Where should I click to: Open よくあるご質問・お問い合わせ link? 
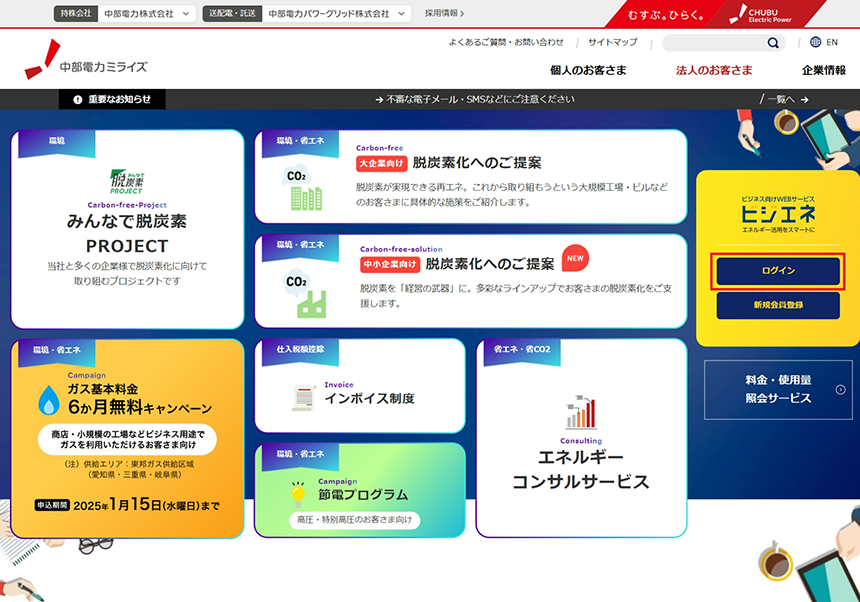click(x=506, y=42)
